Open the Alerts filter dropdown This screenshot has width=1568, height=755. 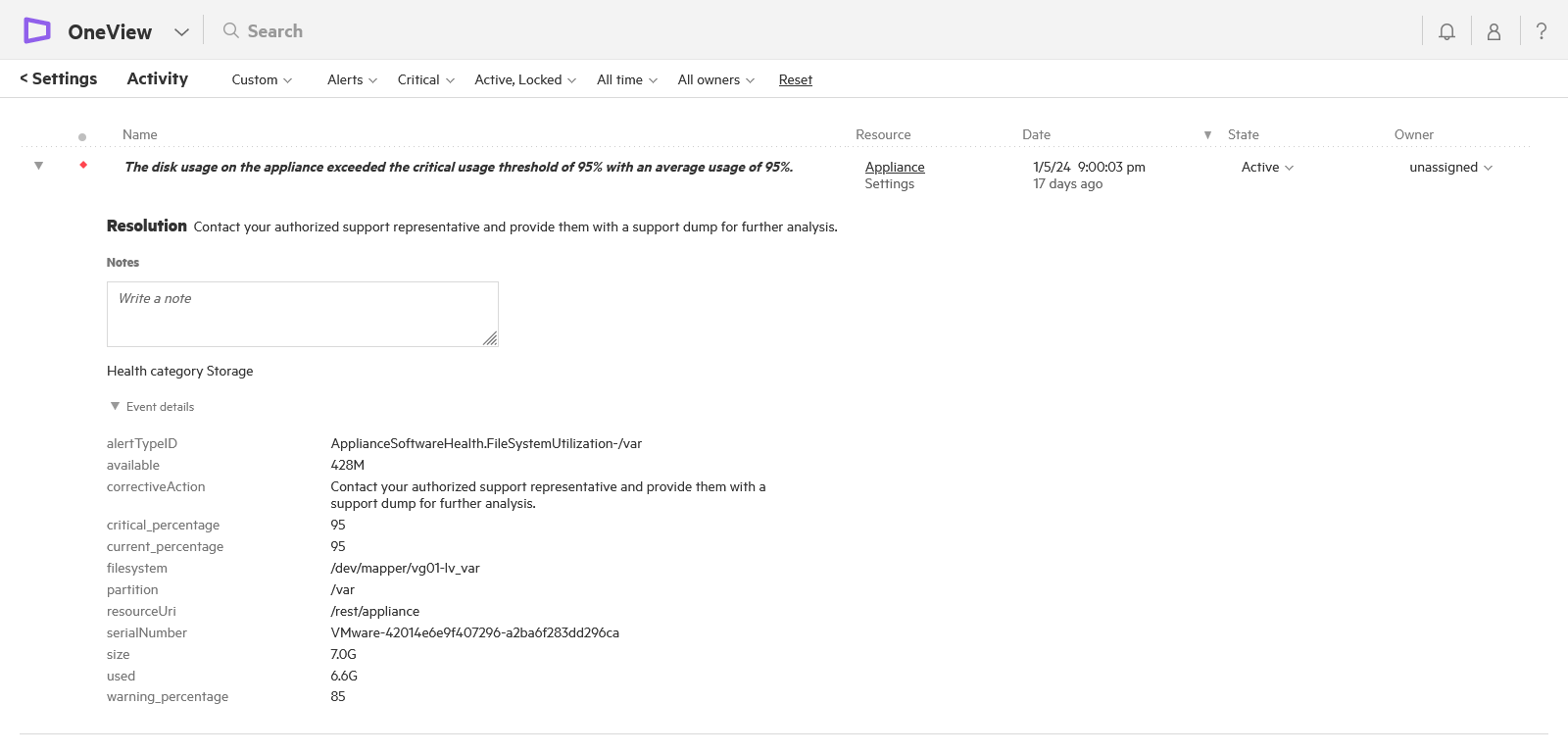point(352,79)
